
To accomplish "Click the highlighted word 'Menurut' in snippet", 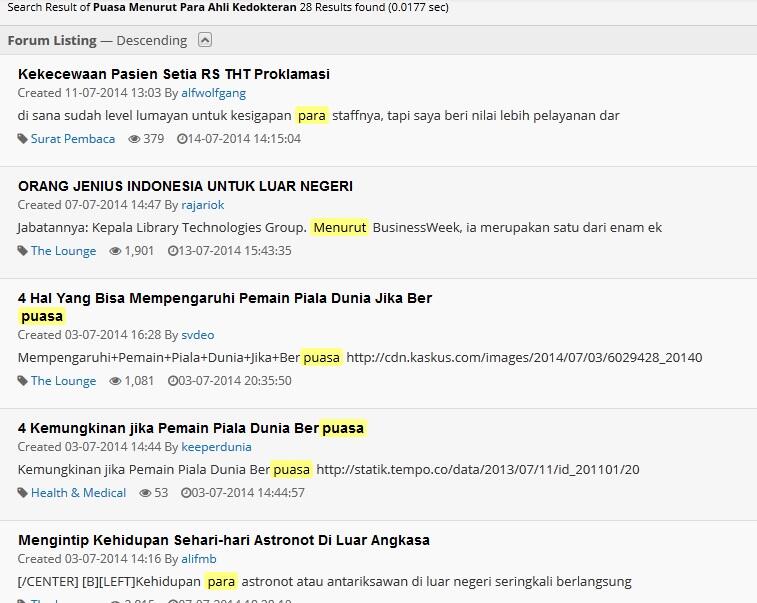I will point(339,227).
